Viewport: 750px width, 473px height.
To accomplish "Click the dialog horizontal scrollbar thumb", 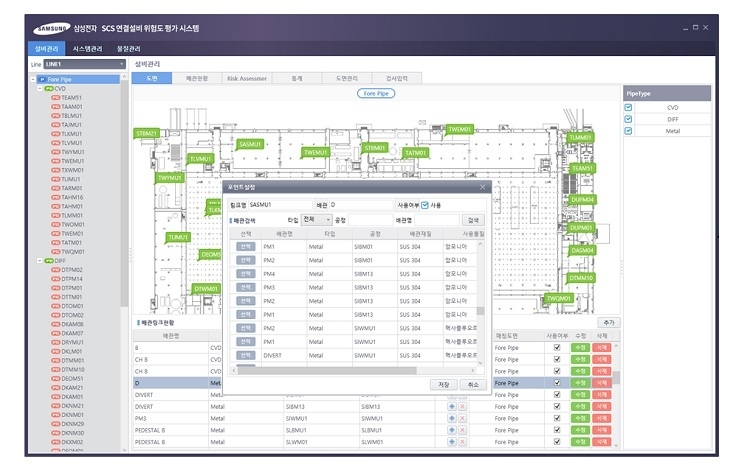I will tap(327, 370).
